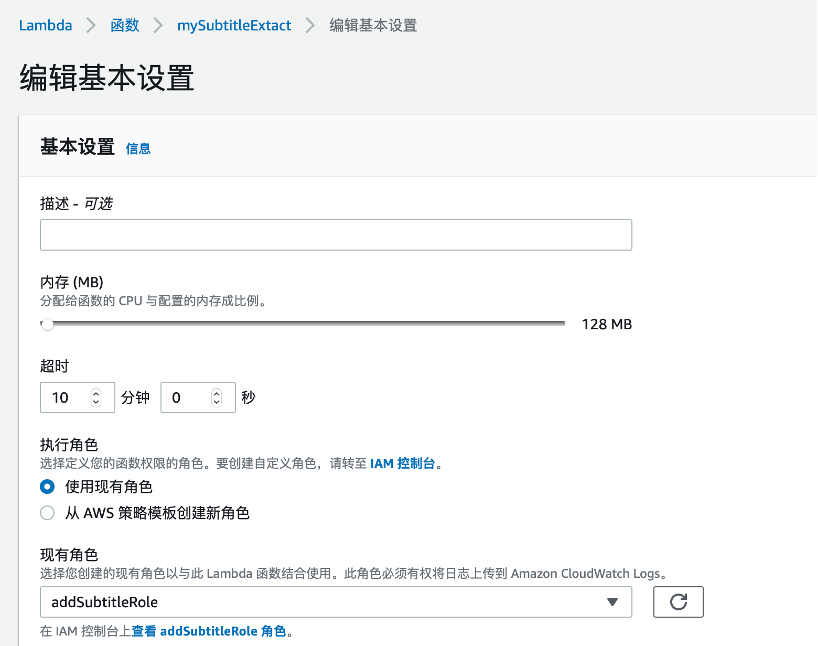Screen dimensions: 818x646
Task: Click the memory slider handle
Action: click(x=47, y=325)
